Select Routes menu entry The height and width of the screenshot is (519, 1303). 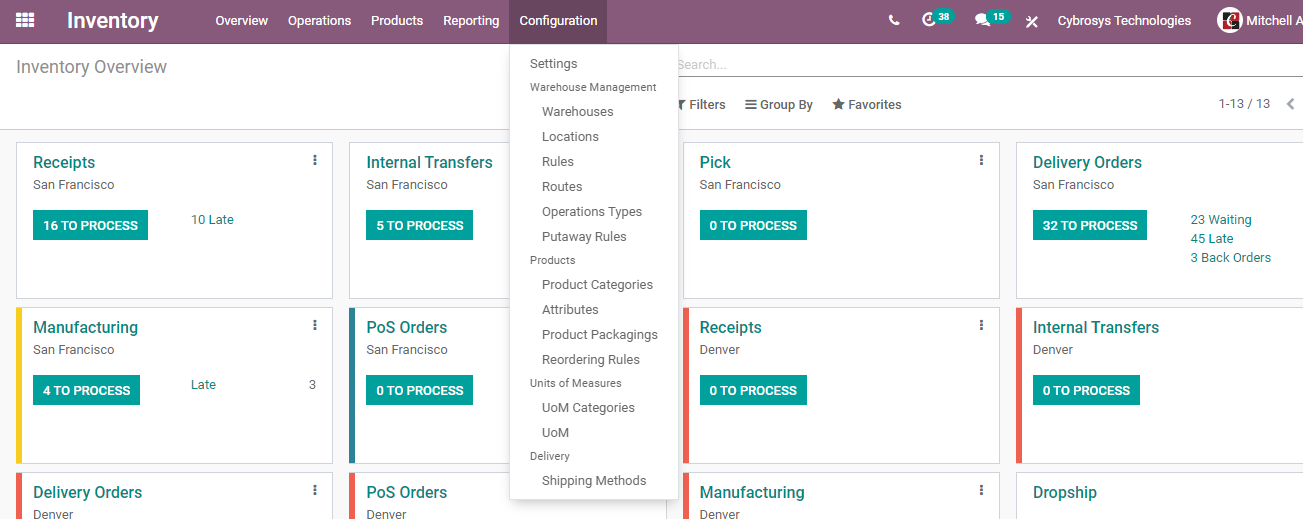click(594, 186)
